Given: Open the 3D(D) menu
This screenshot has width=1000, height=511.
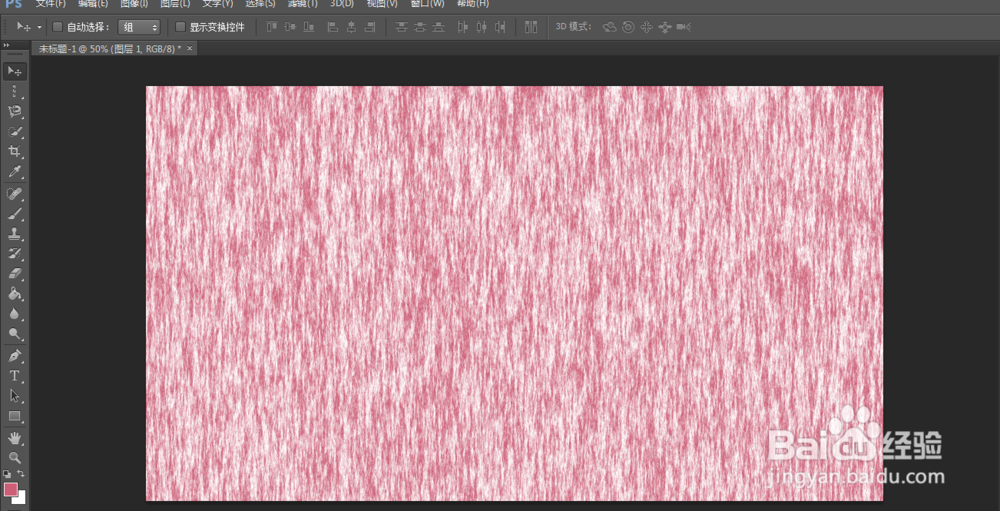Looking at the screenshot, I should (x=342, y=4).
